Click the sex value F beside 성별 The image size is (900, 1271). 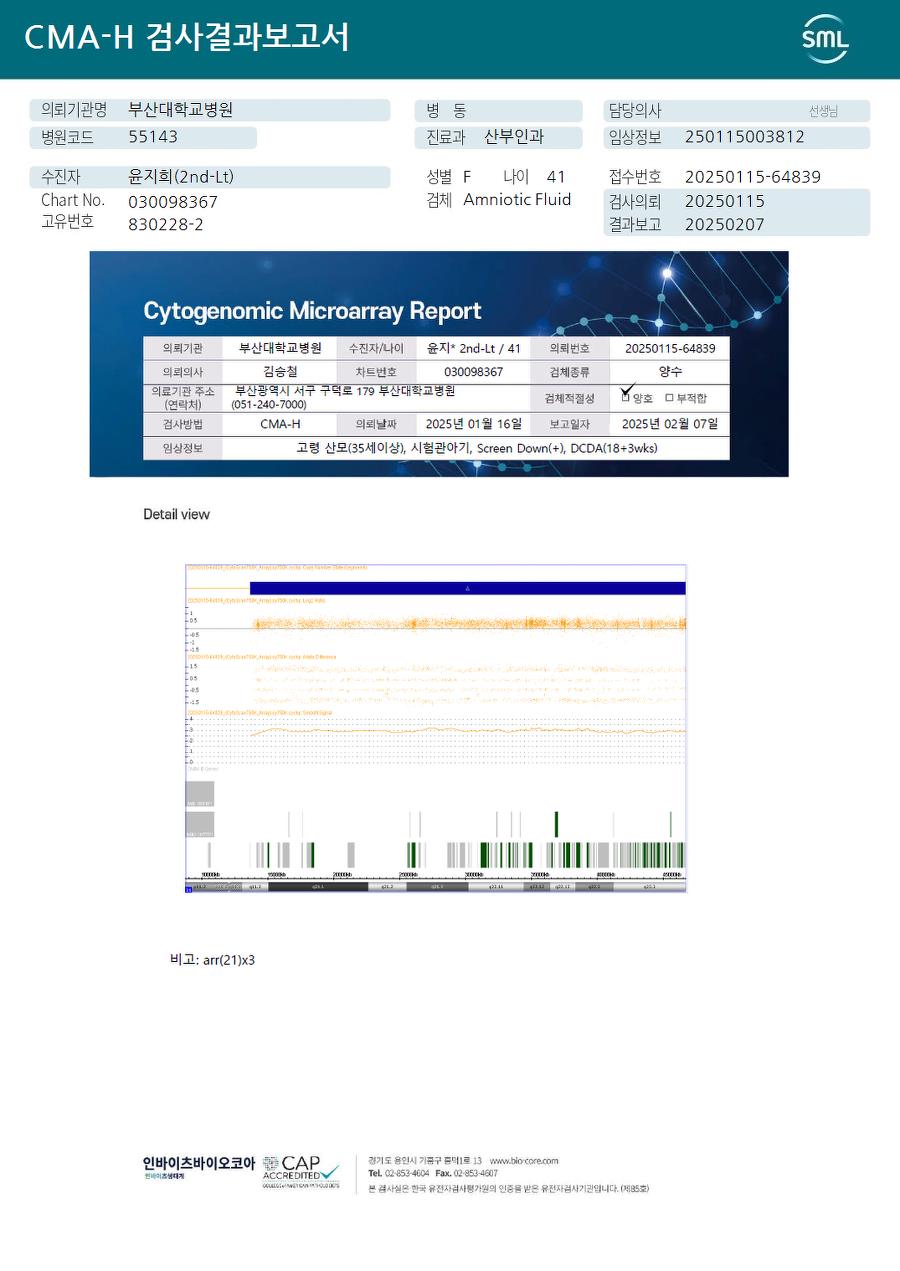(x=467, y=177)
